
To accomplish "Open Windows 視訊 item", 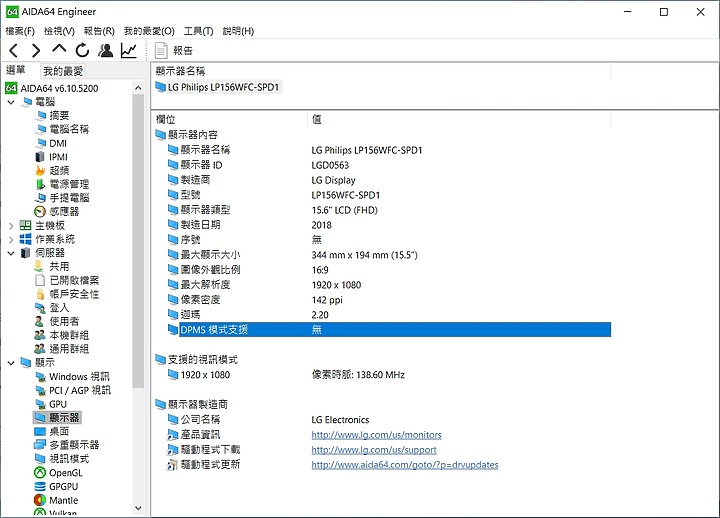I will click(x=73, y=377).
